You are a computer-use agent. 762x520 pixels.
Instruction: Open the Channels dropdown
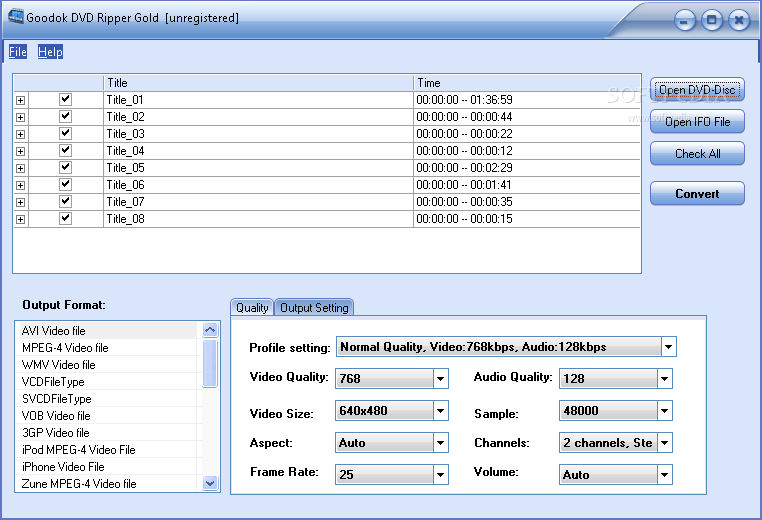[664, 443]
